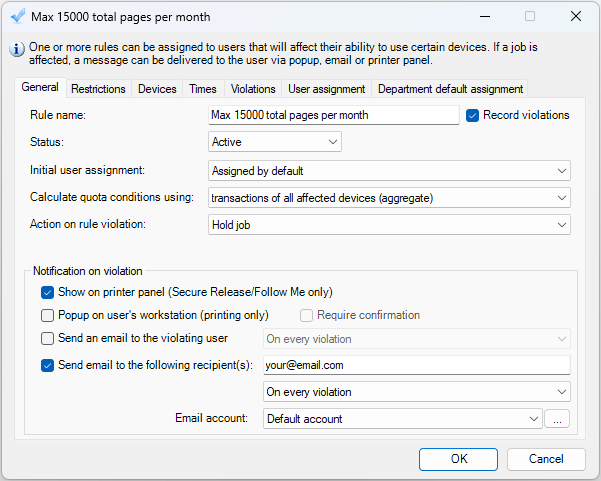Click the Cancel button
Image resolution: width=601 pixels, height=481 pixels.
click(546, 459)
